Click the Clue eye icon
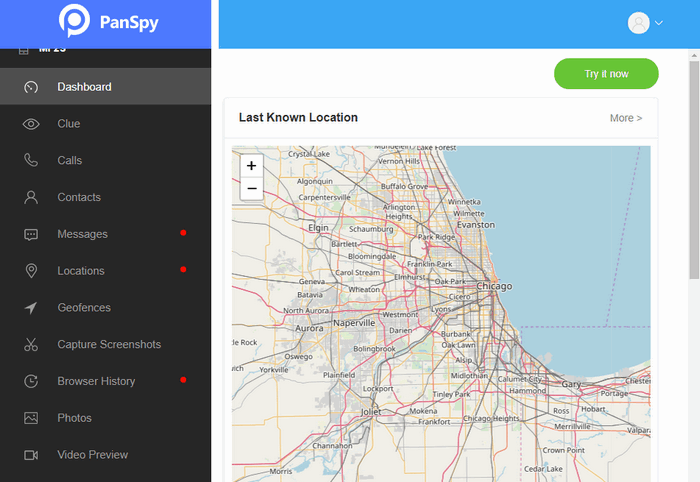The height and width of the screenshot is (482, 700). click(31, 124)
